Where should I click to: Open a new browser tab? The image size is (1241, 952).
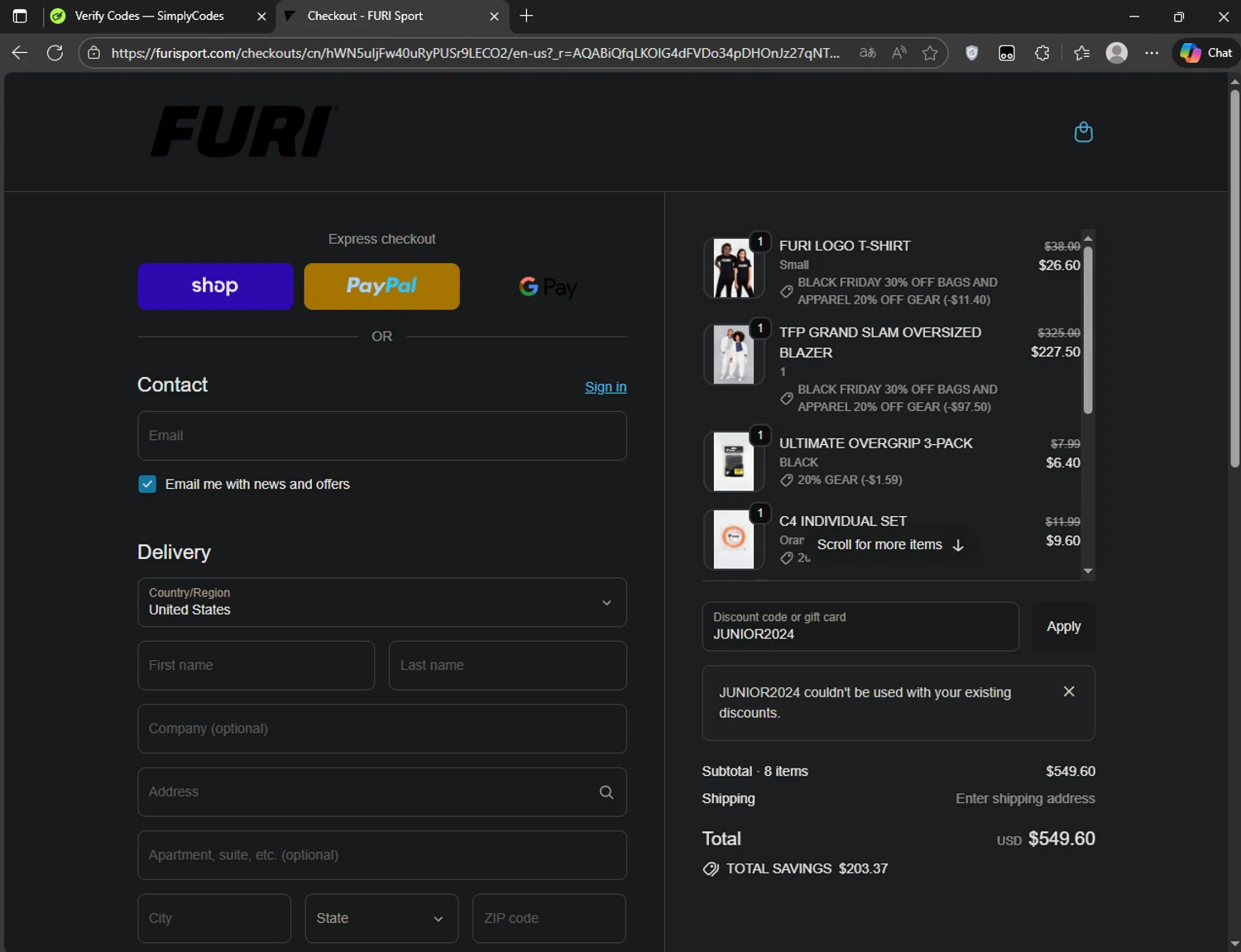tap(526, 16)
